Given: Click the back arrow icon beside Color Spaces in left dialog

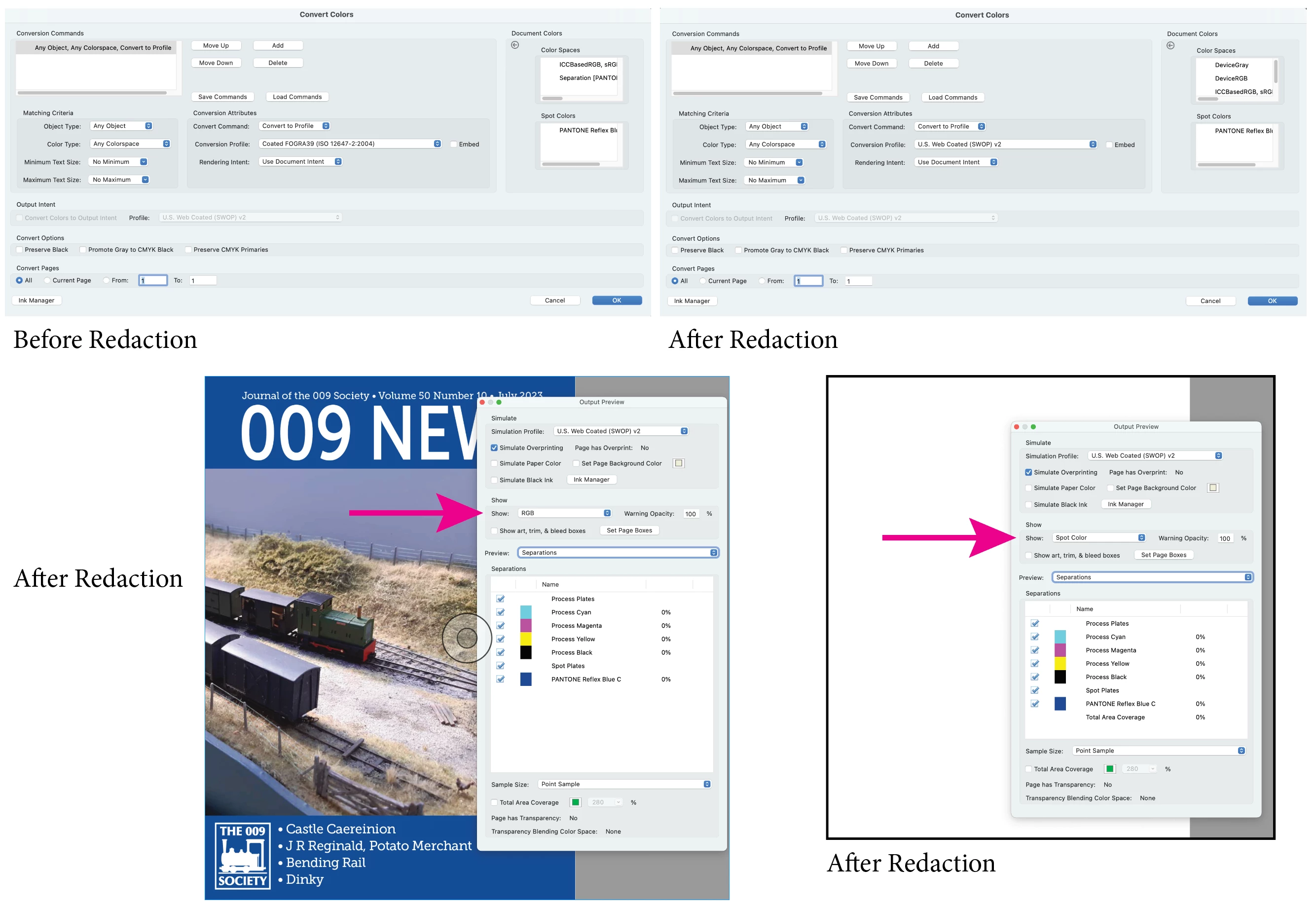Looking at the screenshot, I should point(514,45).
